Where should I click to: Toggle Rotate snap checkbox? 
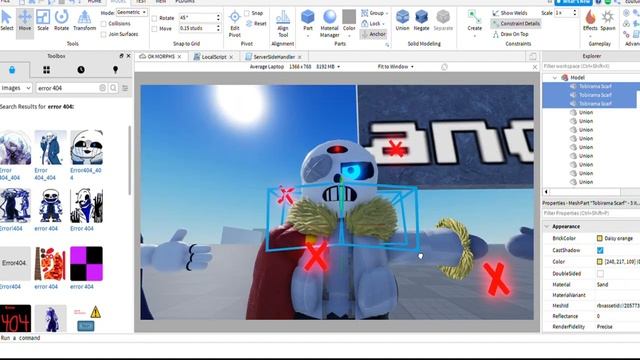pos(154,18)
